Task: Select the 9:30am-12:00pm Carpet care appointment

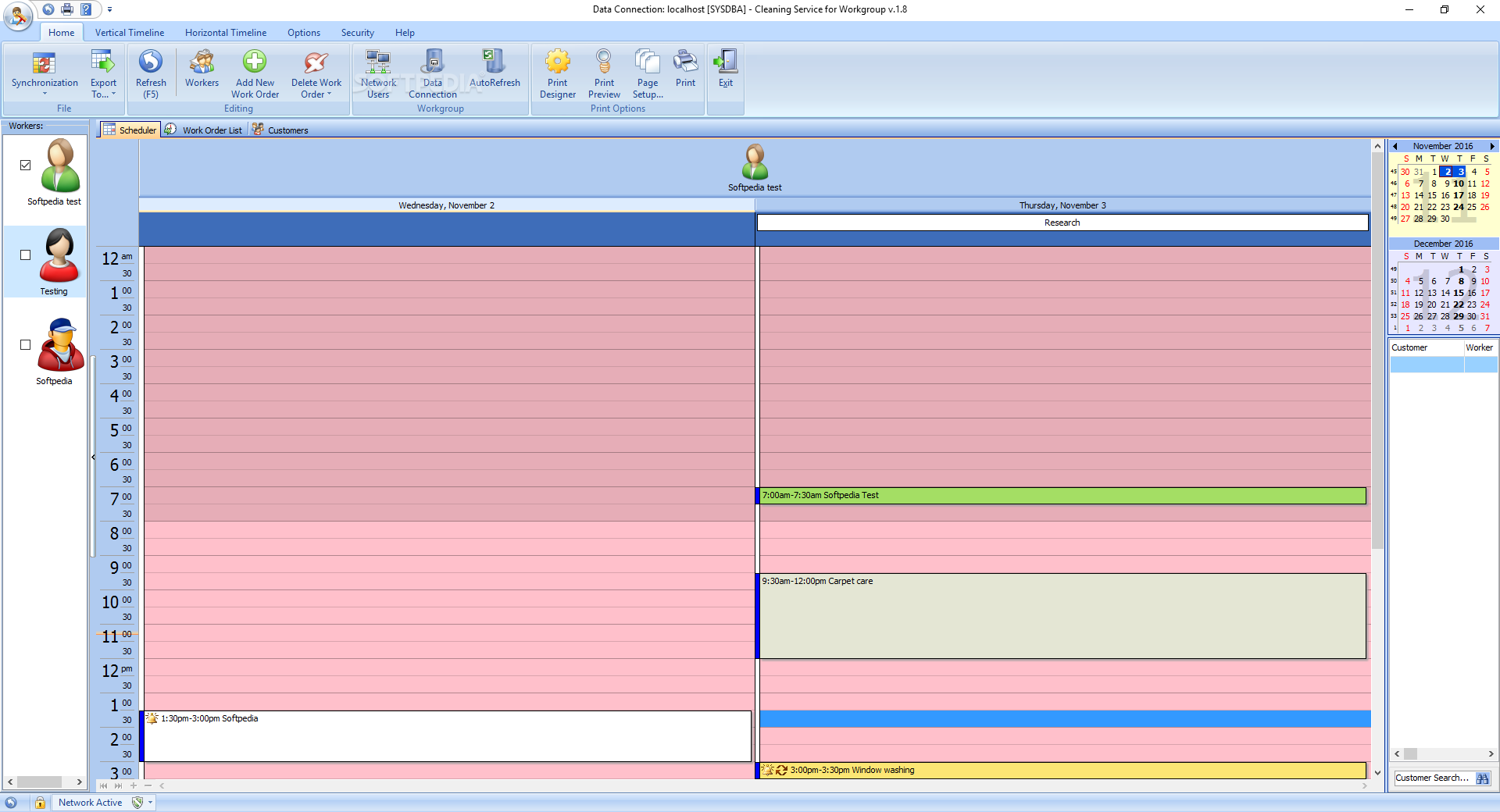Action: 1062,616
